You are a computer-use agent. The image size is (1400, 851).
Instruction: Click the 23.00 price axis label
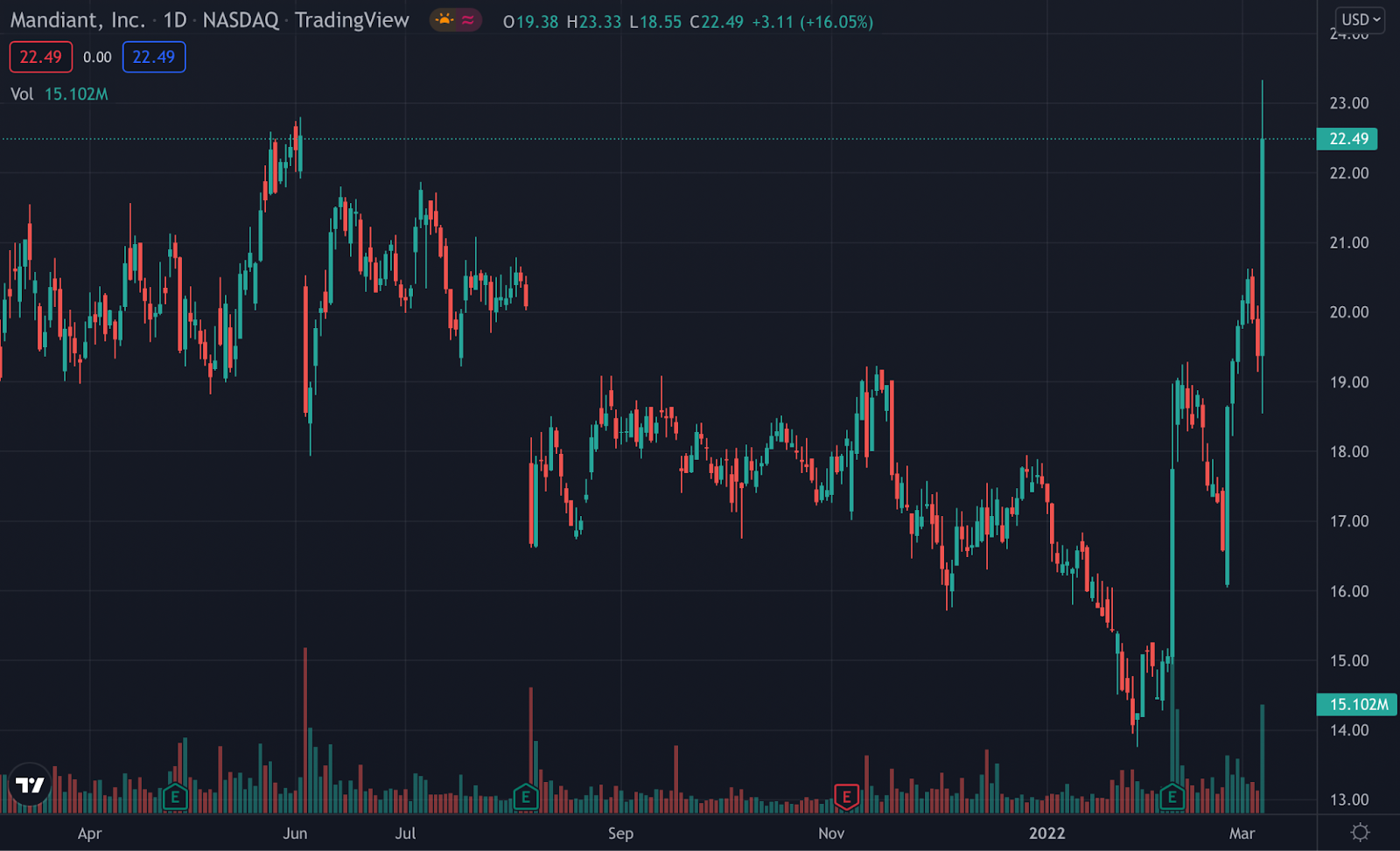1349,103
